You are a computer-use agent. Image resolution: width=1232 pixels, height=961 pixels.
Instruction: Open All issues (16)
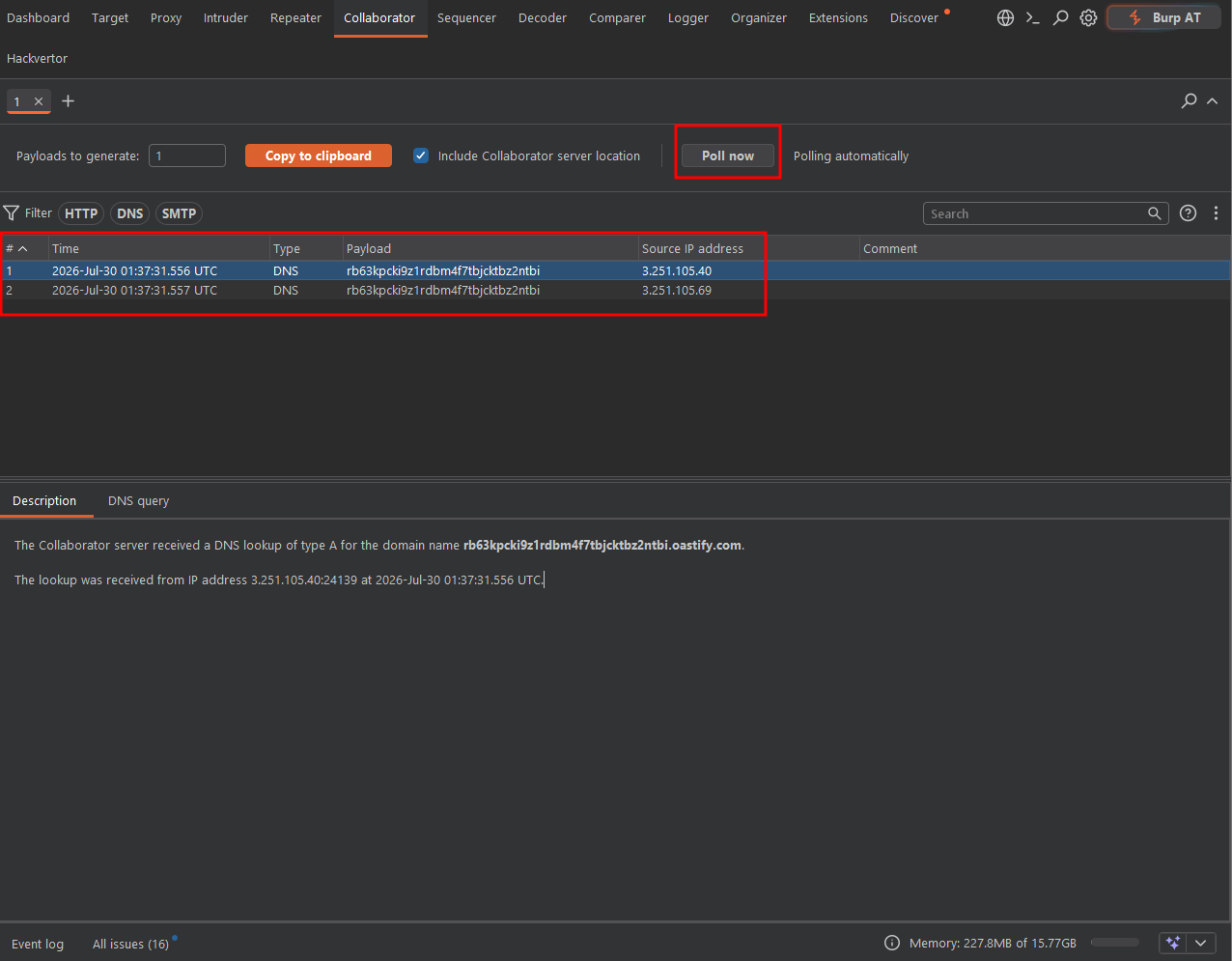[x=130, y=945]
